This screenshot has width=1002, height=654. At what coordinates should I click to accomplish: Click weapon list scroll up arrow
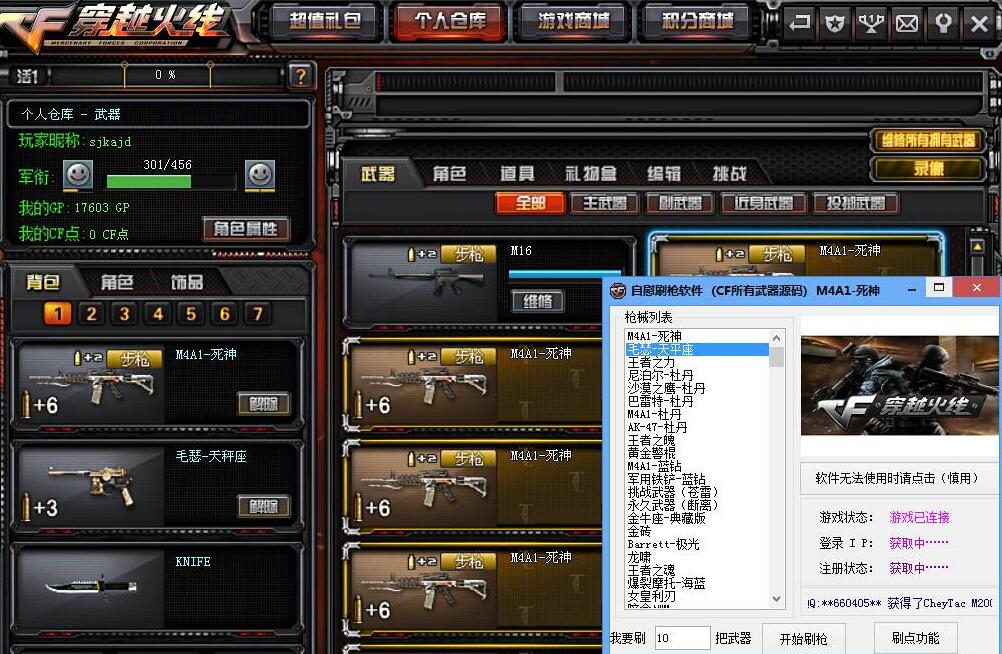(776, 338)
